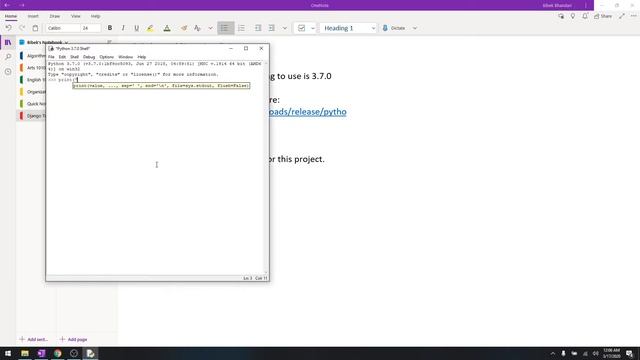Enter full screen mode with arrows icon
The width and height of the screenshot is (640, 360).
tap(622, 16)
